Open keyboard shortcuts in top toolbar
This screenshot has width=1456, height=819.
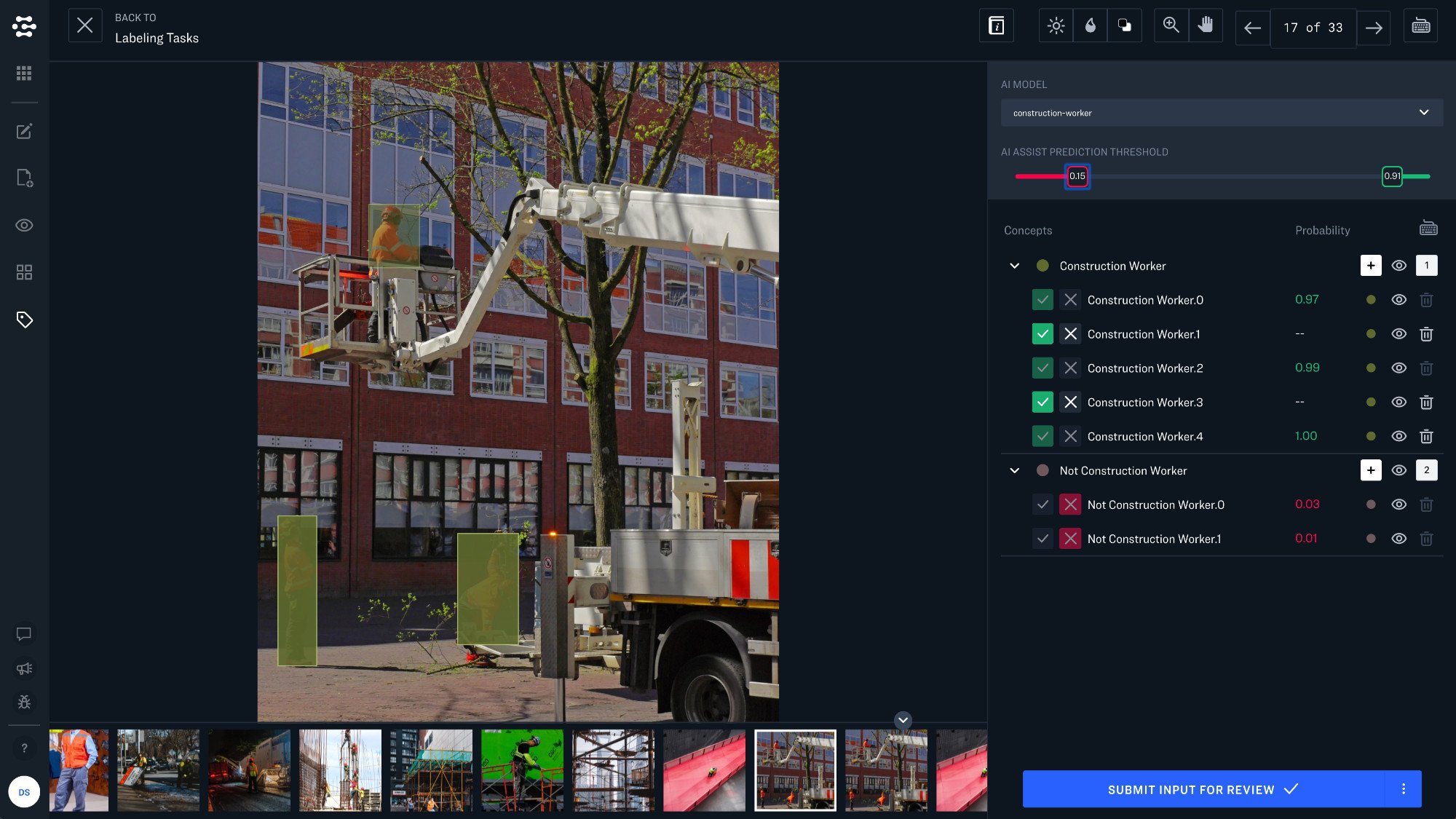[x=1420, y=27]
